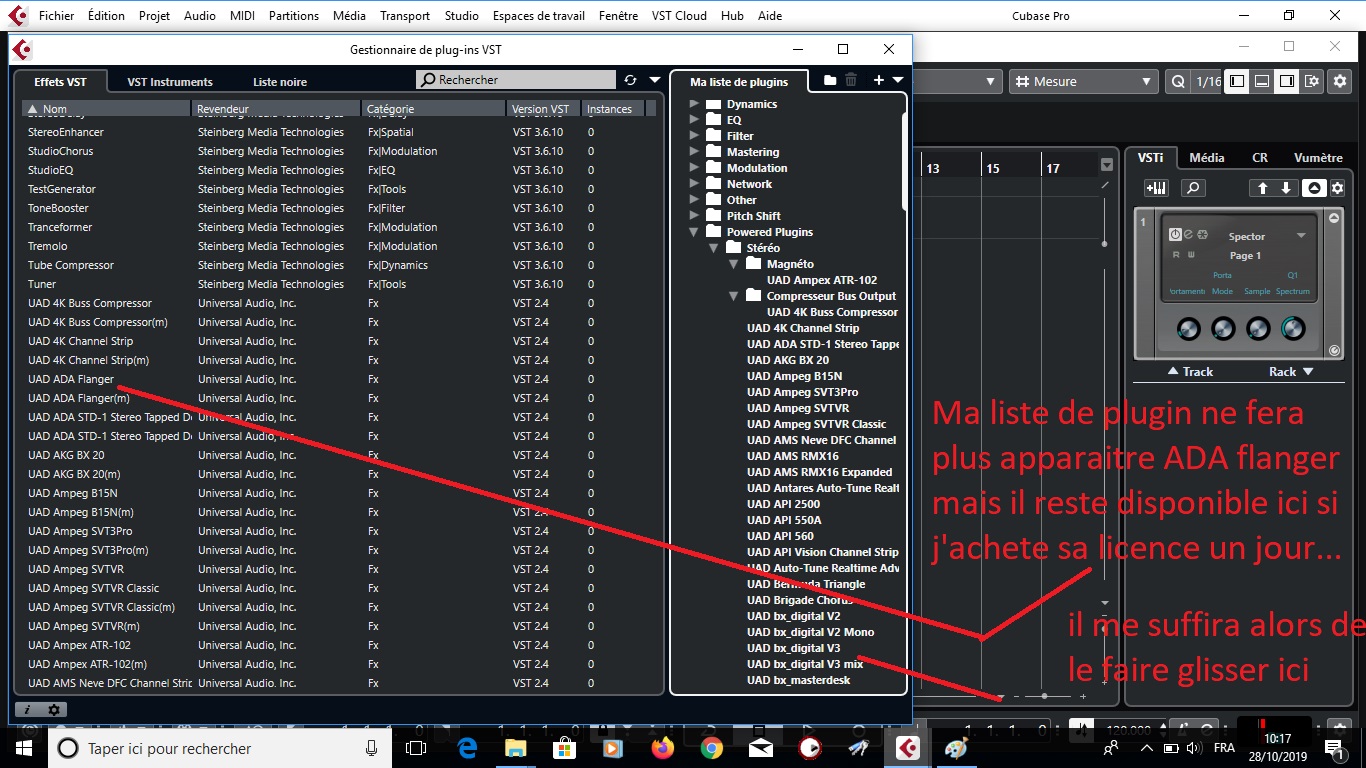Rescan plugins with the refresh icon
1366x768 pixels.
[629, 79]
